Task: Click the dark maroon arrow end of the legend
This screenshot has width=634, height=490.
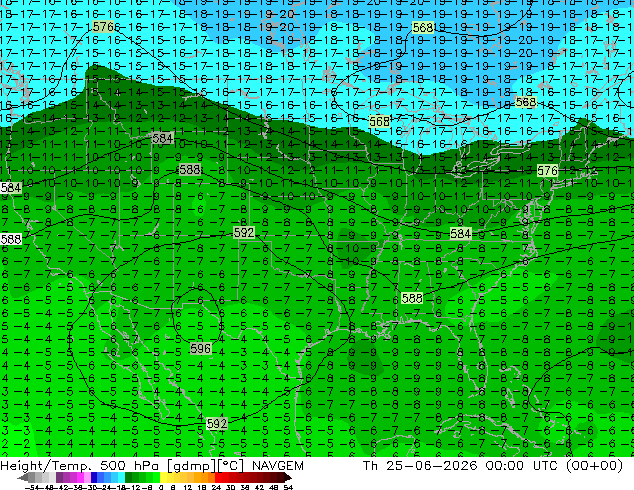Action: click(287, 477)
